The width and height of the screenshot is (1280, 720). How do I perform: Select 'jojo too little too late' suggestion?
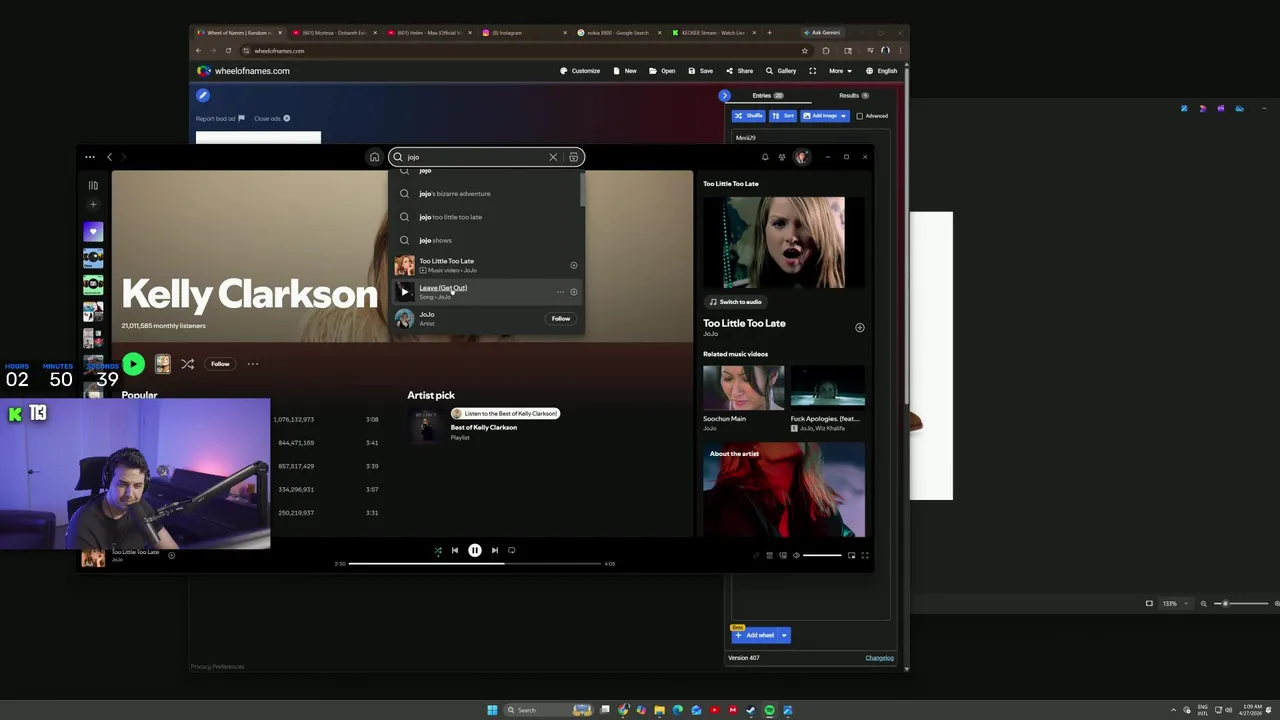point(485,217)
